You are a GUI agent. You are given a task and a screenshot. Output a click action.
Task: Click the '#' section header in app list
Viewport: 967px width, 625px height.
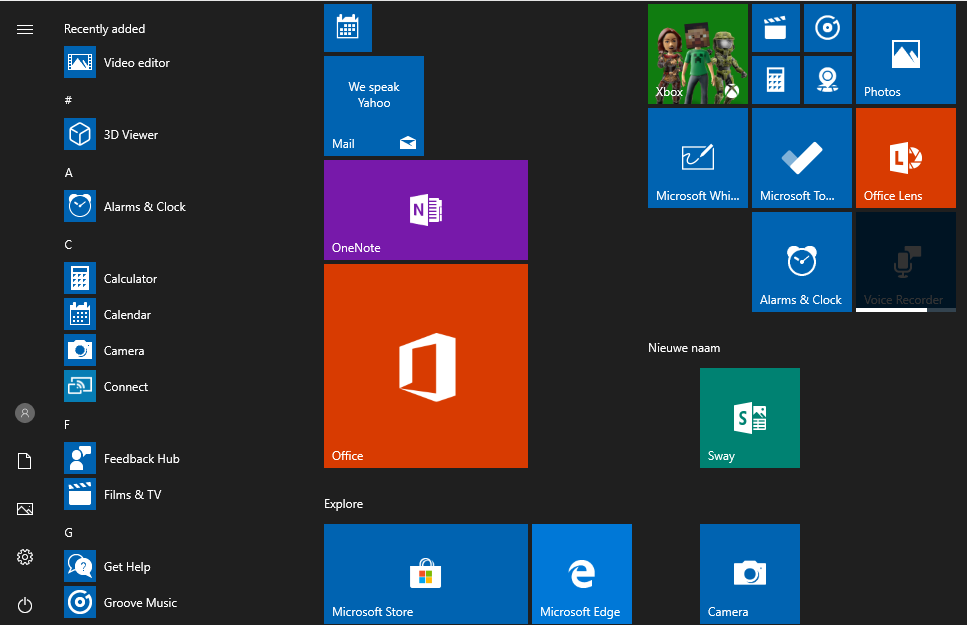(x=68, y=100)
